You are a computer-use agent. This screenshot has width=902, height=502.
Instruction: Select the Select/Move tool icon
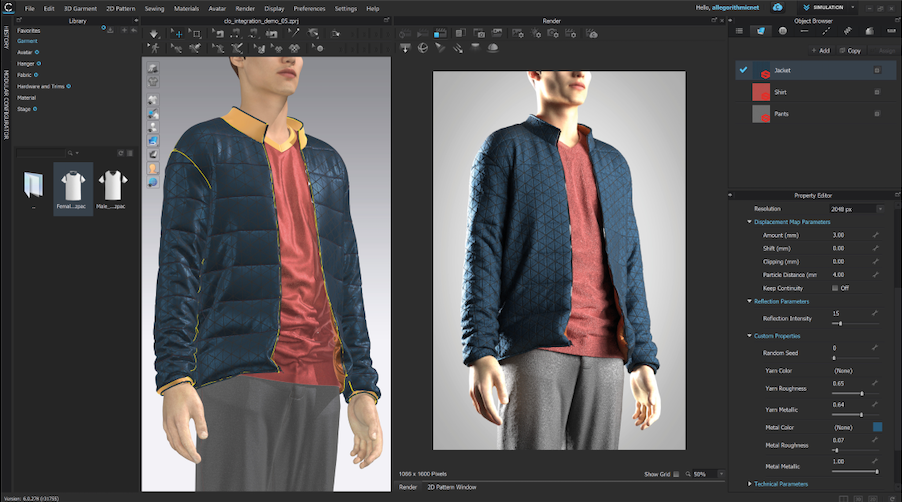[178, 34]
